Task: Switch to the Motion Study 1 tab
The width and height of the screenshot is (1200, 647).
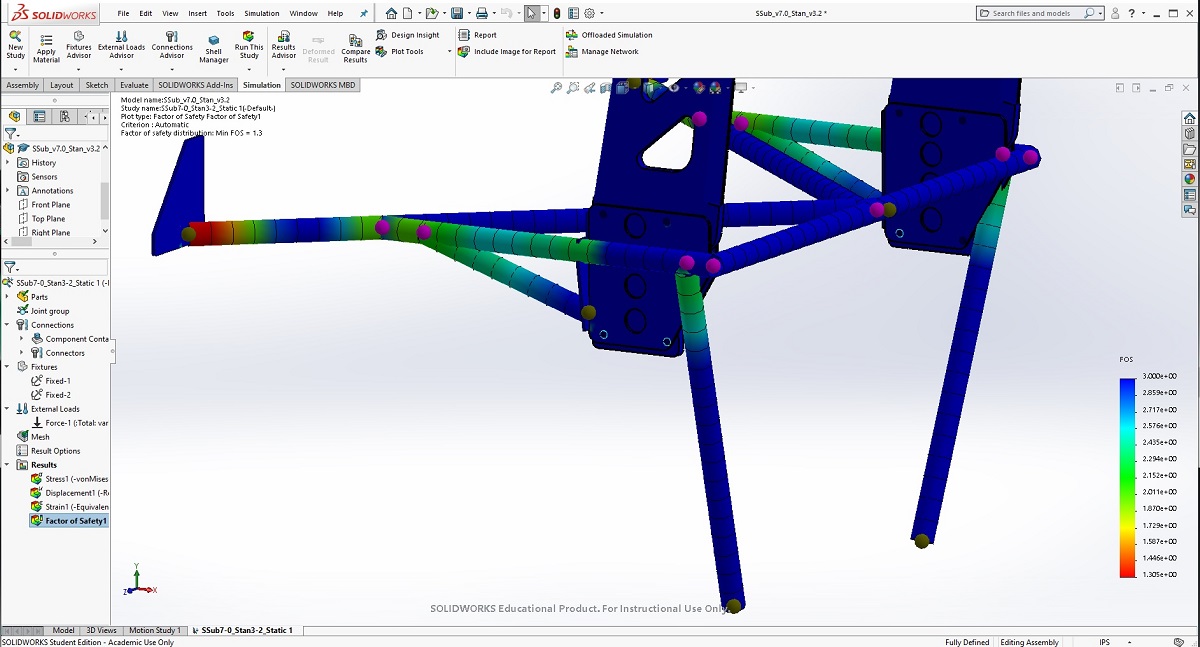Action: [155, 630]
